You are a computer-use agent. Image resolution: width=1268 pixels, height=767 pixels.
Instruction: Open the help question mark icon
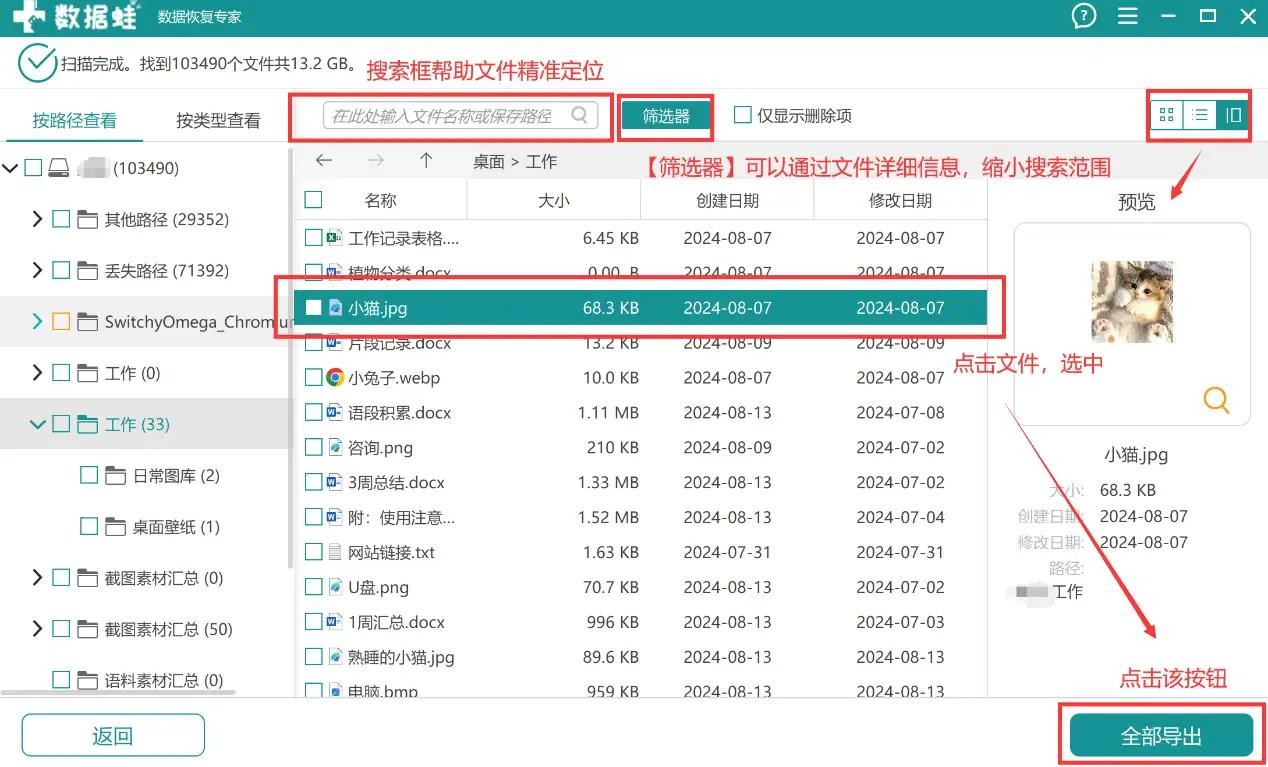tap(1084, 16)
